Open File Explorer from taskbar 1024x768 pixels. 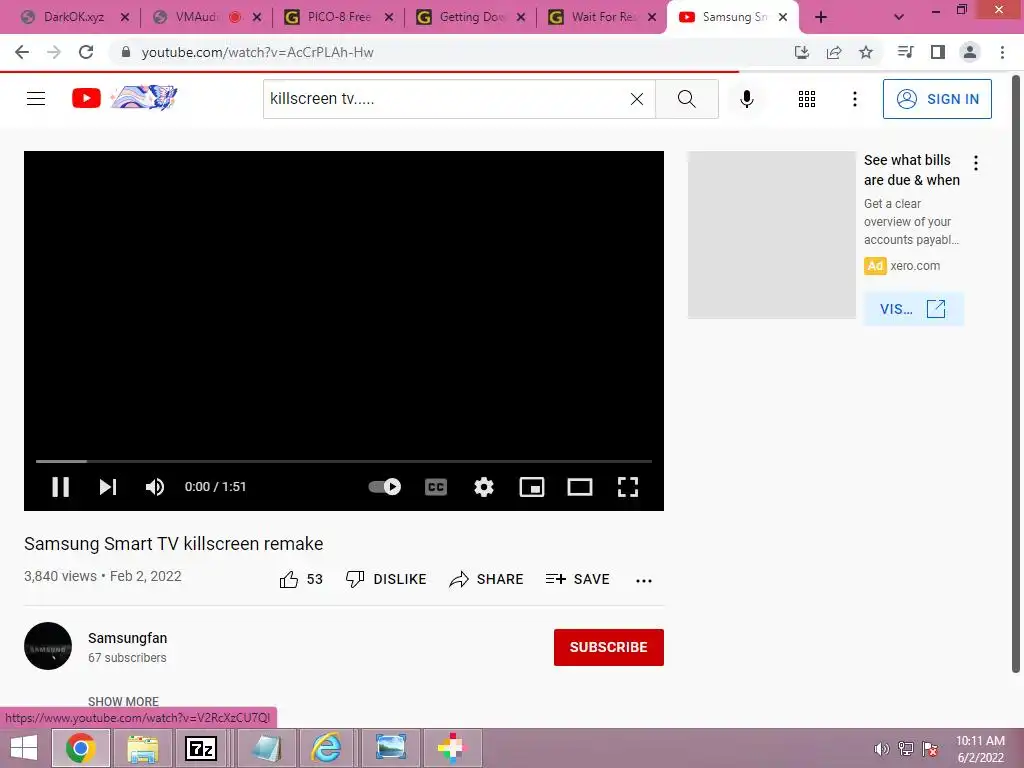click(x=142, y=748)
